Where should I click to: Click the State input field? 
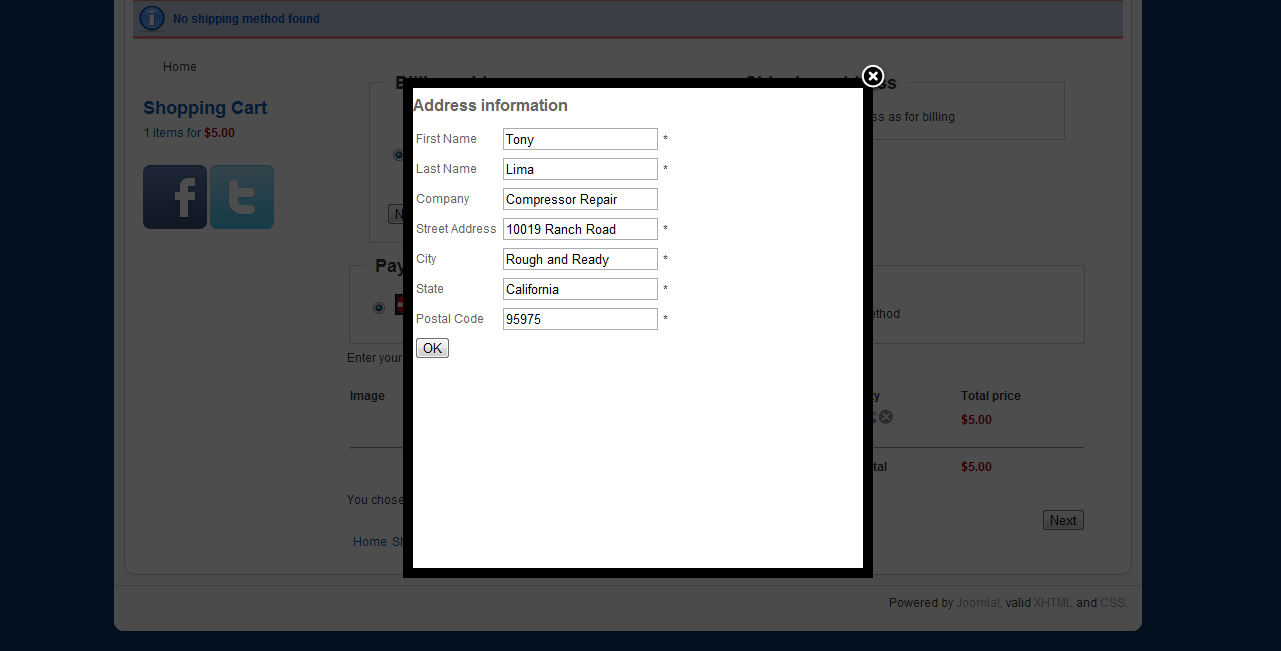coord(580,289)
